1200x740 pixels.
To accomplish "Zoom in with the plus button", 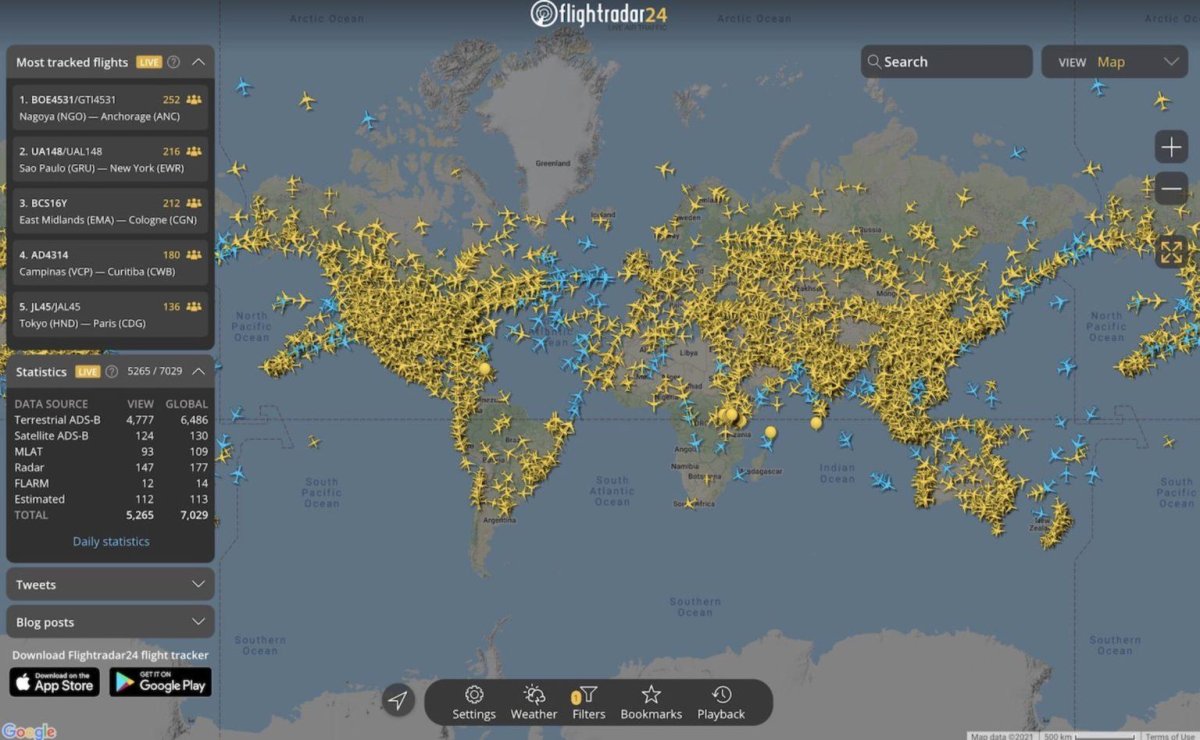I will click(1171, 147).
